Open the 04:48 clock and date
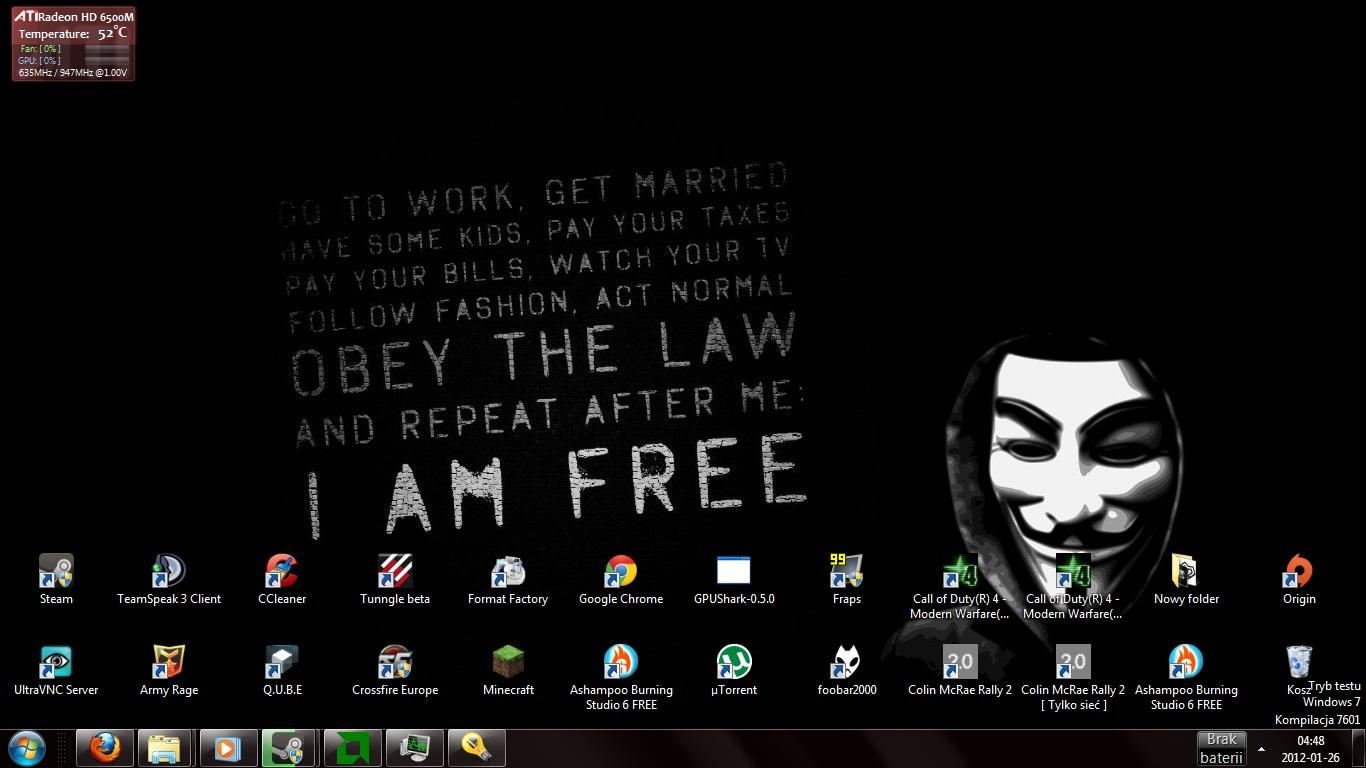This screenshot has width=1366, height=768. 1310,748
